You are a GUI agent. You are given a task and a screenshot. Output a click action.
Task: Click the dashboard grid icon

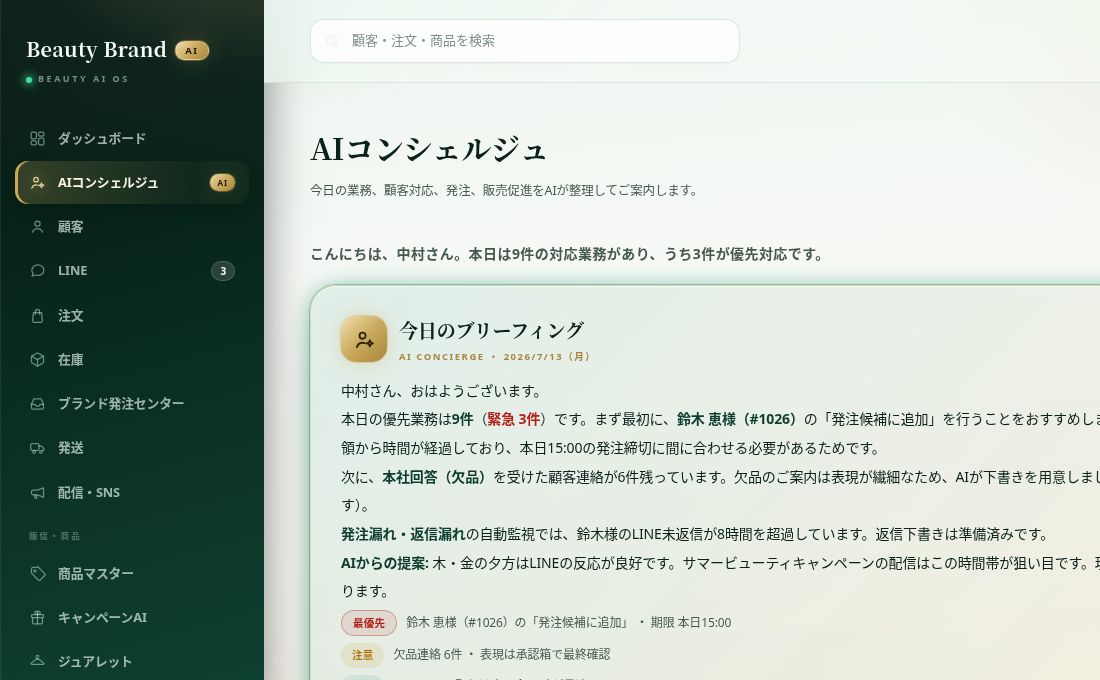click(37, 138)
